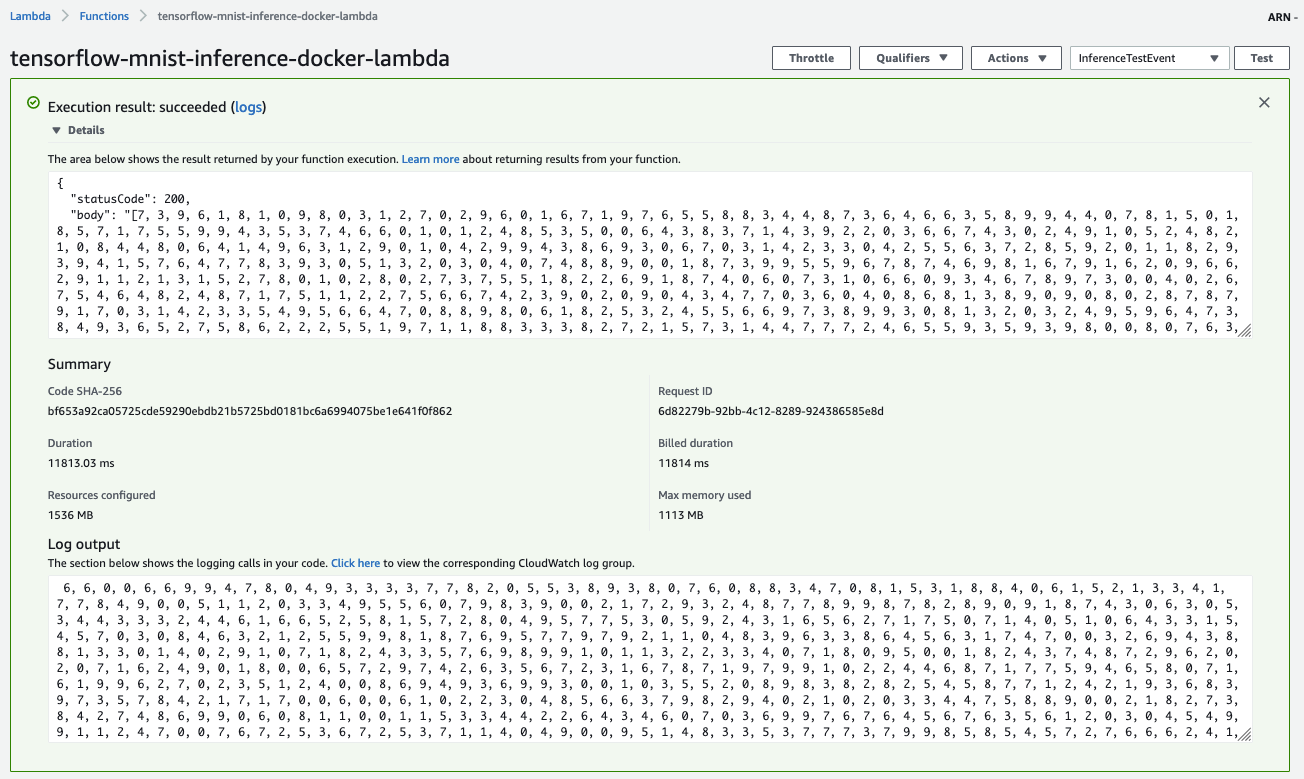The width and height of the screenshot is (1304, 779).
Task: Select Resources configured 1536 MB value
Action: (70, 515)
